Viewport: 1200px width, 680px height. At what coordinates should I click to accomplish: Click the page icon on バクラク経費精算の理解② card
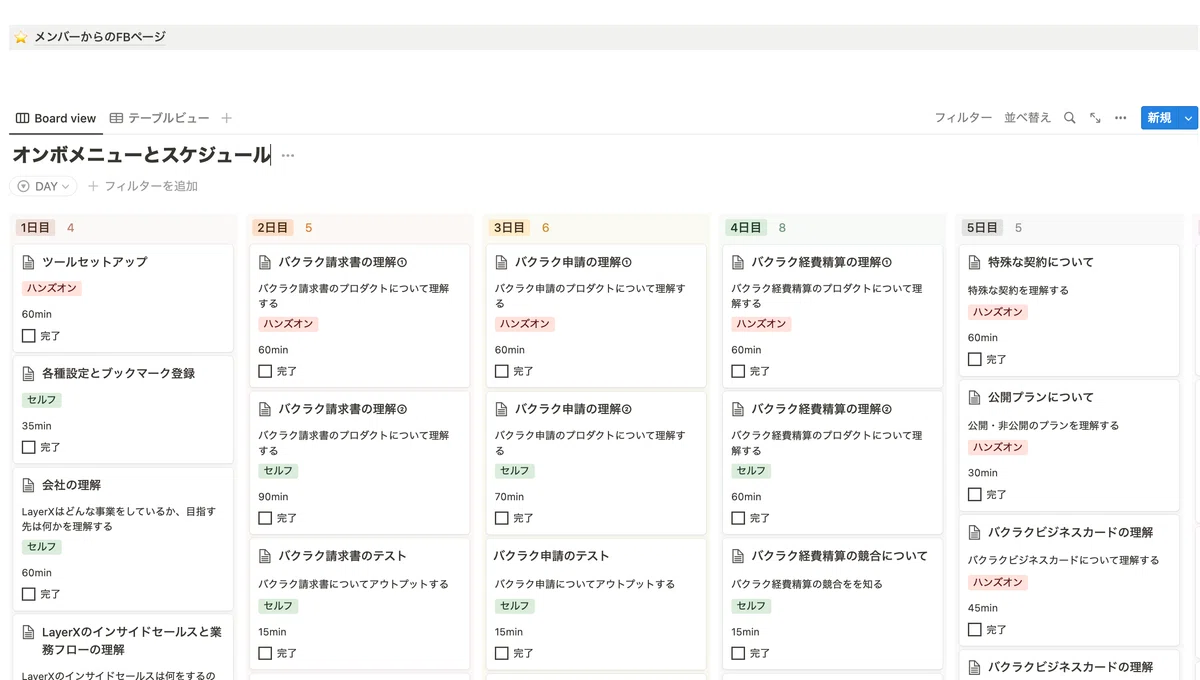(738, 409)
